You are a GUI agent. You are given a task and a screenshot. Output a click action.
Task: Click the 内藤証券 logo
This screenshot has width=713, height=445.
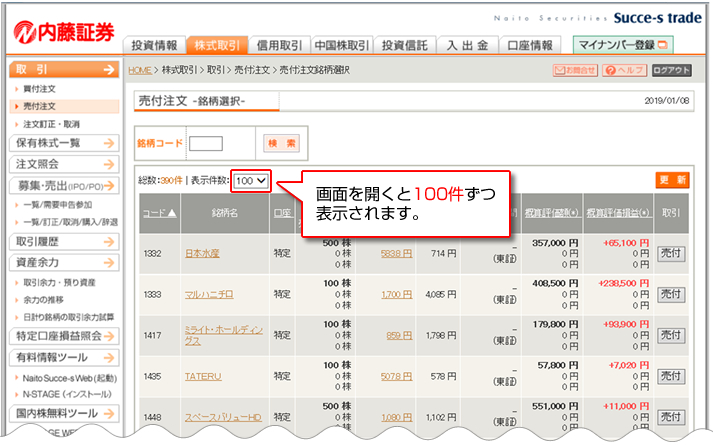point(64,31)
